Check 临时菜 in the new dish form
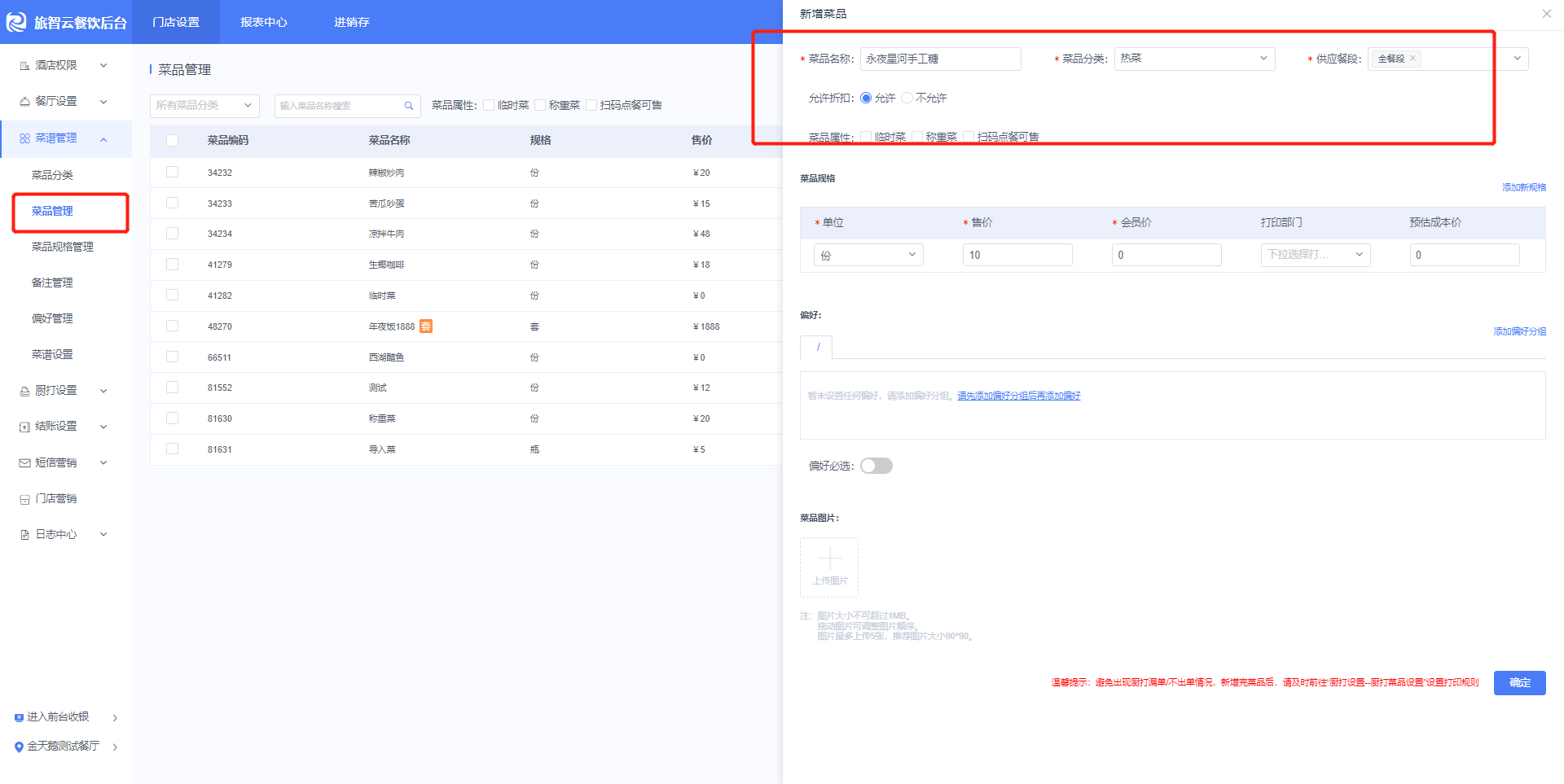Screen dimensions: 1564x784 pyautogui.click(x=866, y=137)
